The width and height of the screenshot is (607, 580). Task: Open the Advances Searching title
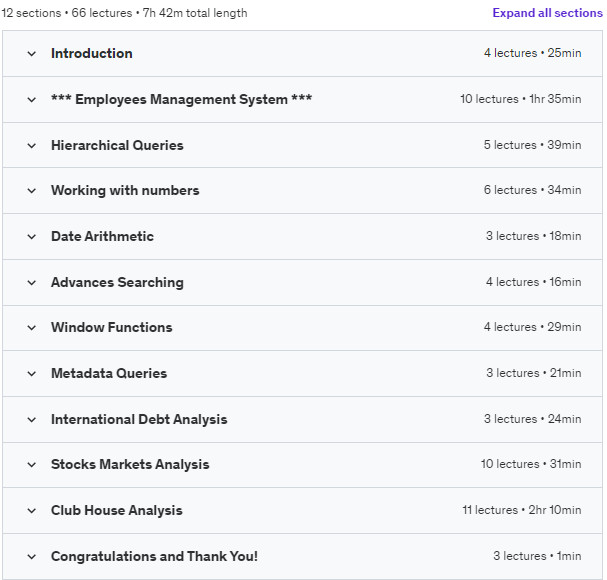point(117,283)
